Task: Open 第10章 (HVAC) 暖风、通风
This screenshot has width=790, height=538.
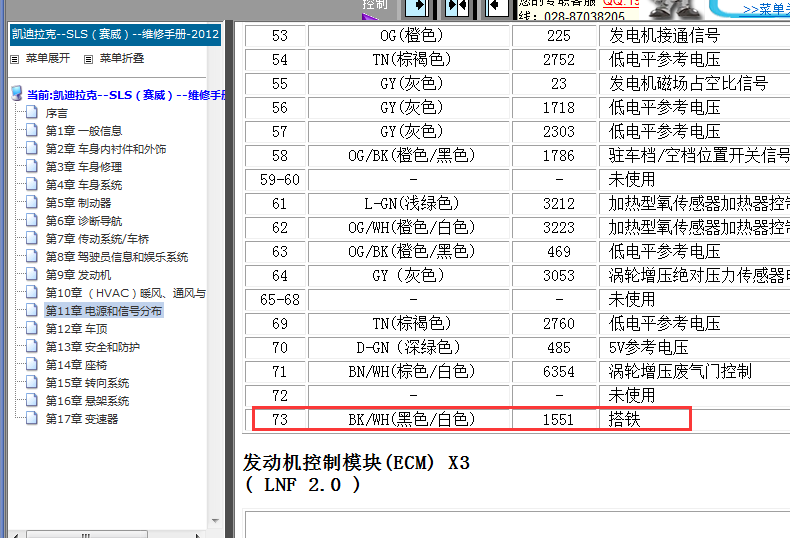Action: click(125, 293)
